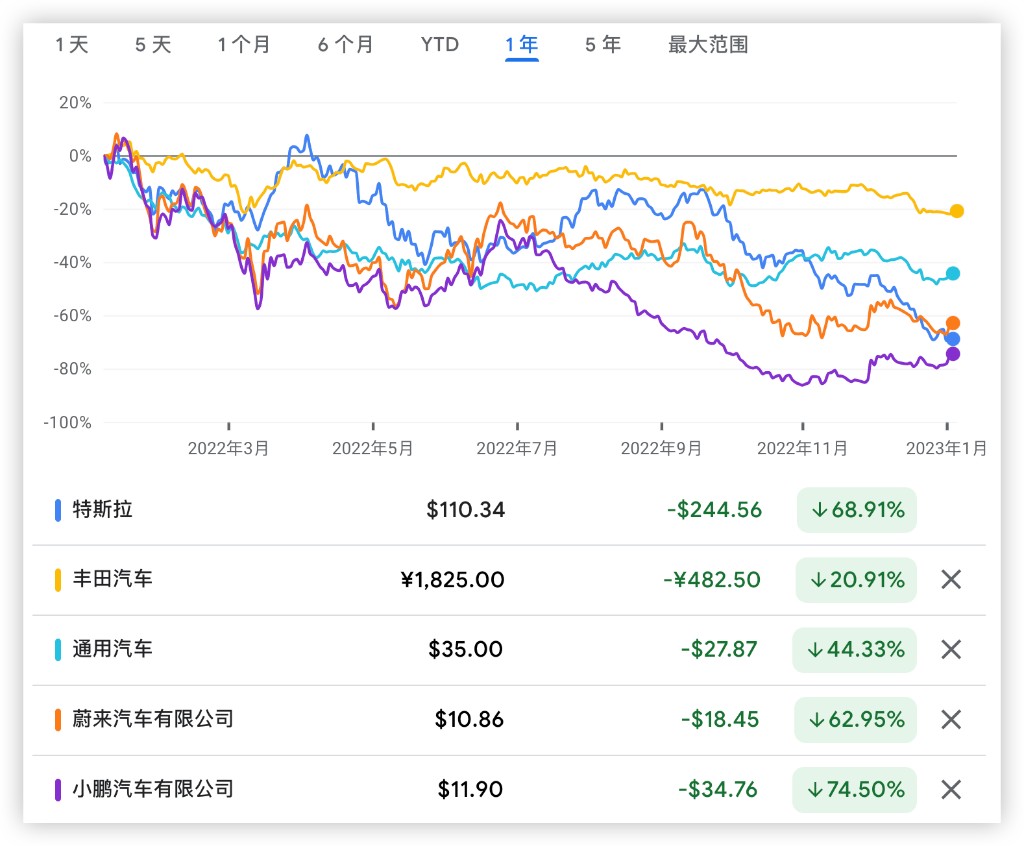Remove 小鹏汽车有限公司 from the chart

(951, 789)
